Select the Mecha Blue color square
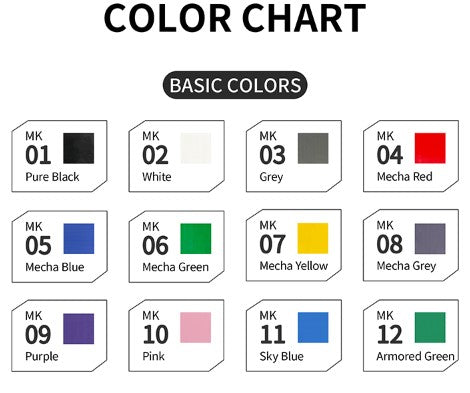 point(79,239)
